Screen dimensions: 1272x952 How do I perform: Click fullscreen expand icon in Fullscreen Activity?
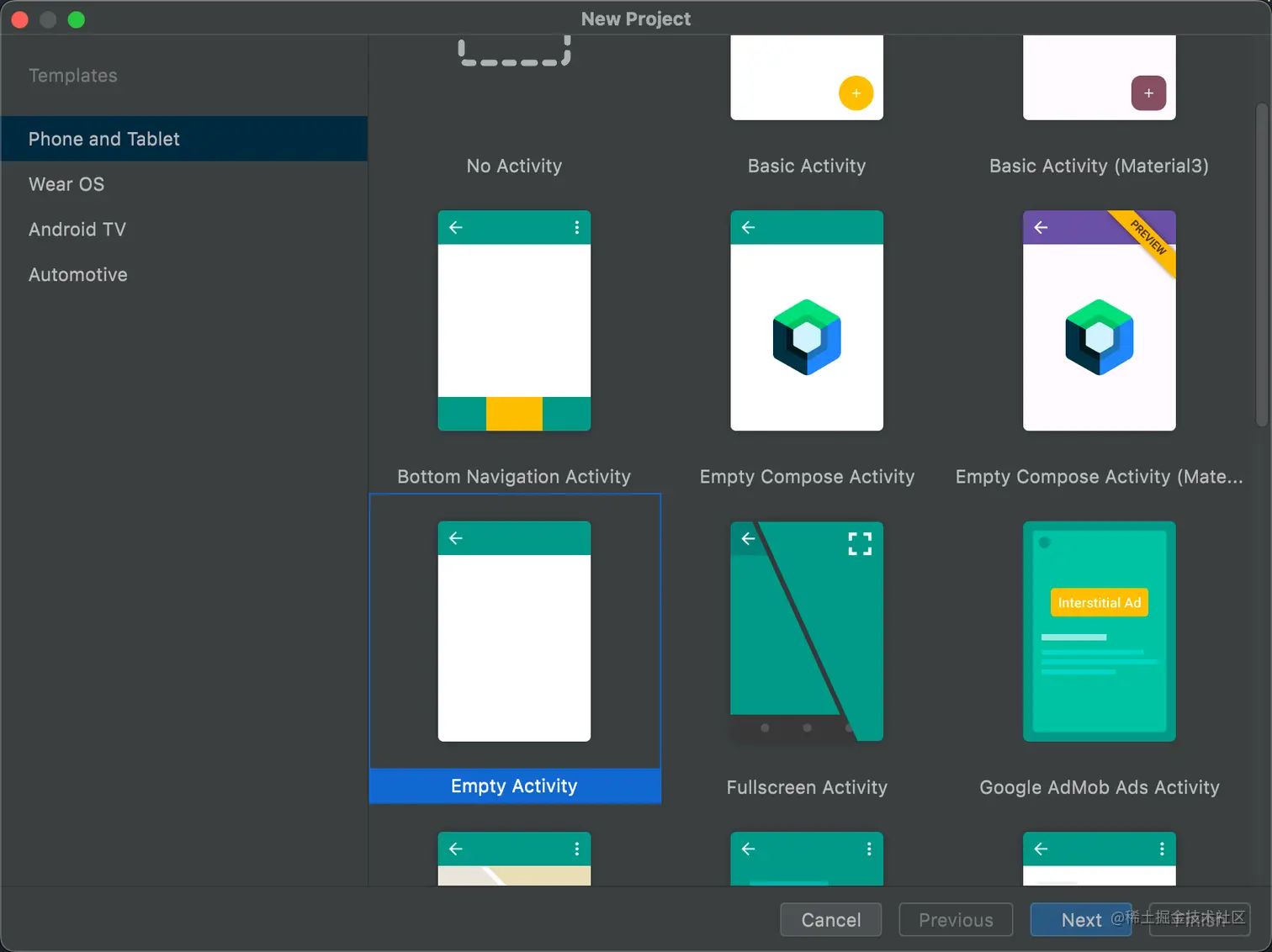pyautogui.click(x=860, y=543)
